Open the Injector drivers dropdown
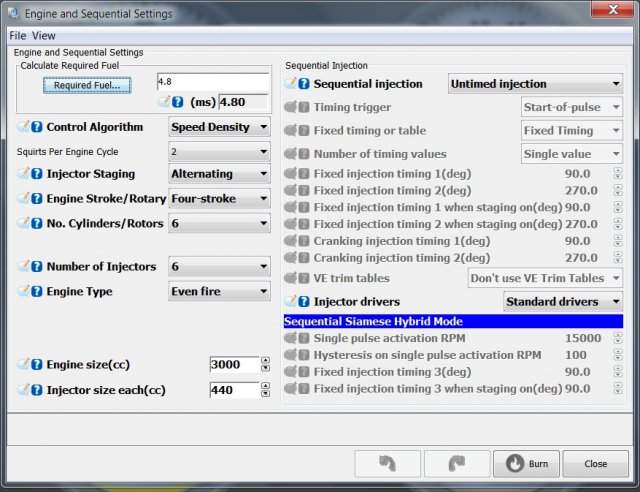This screenshot has height=492, width=640. 562,302
